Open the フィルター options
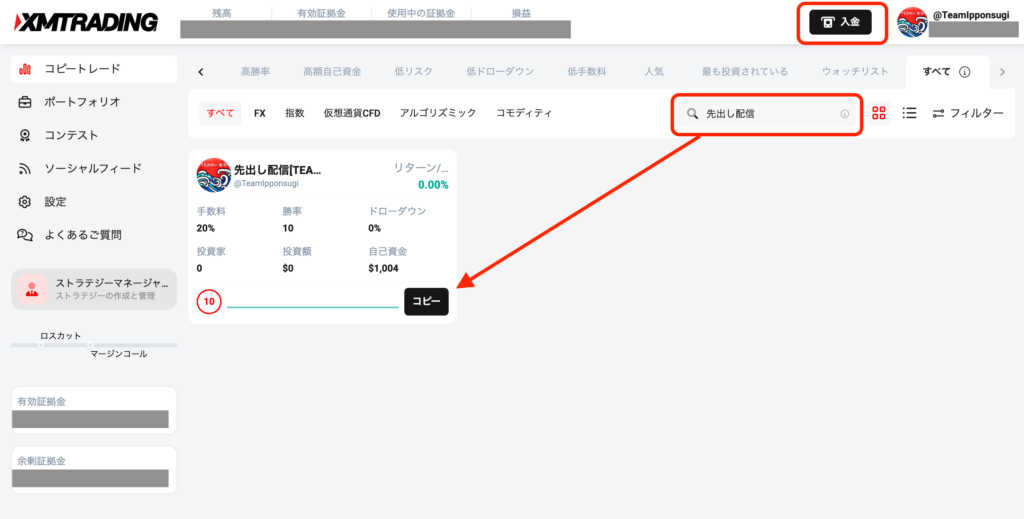Viewport: 1024px width, 519px height. tap(967, 114)
